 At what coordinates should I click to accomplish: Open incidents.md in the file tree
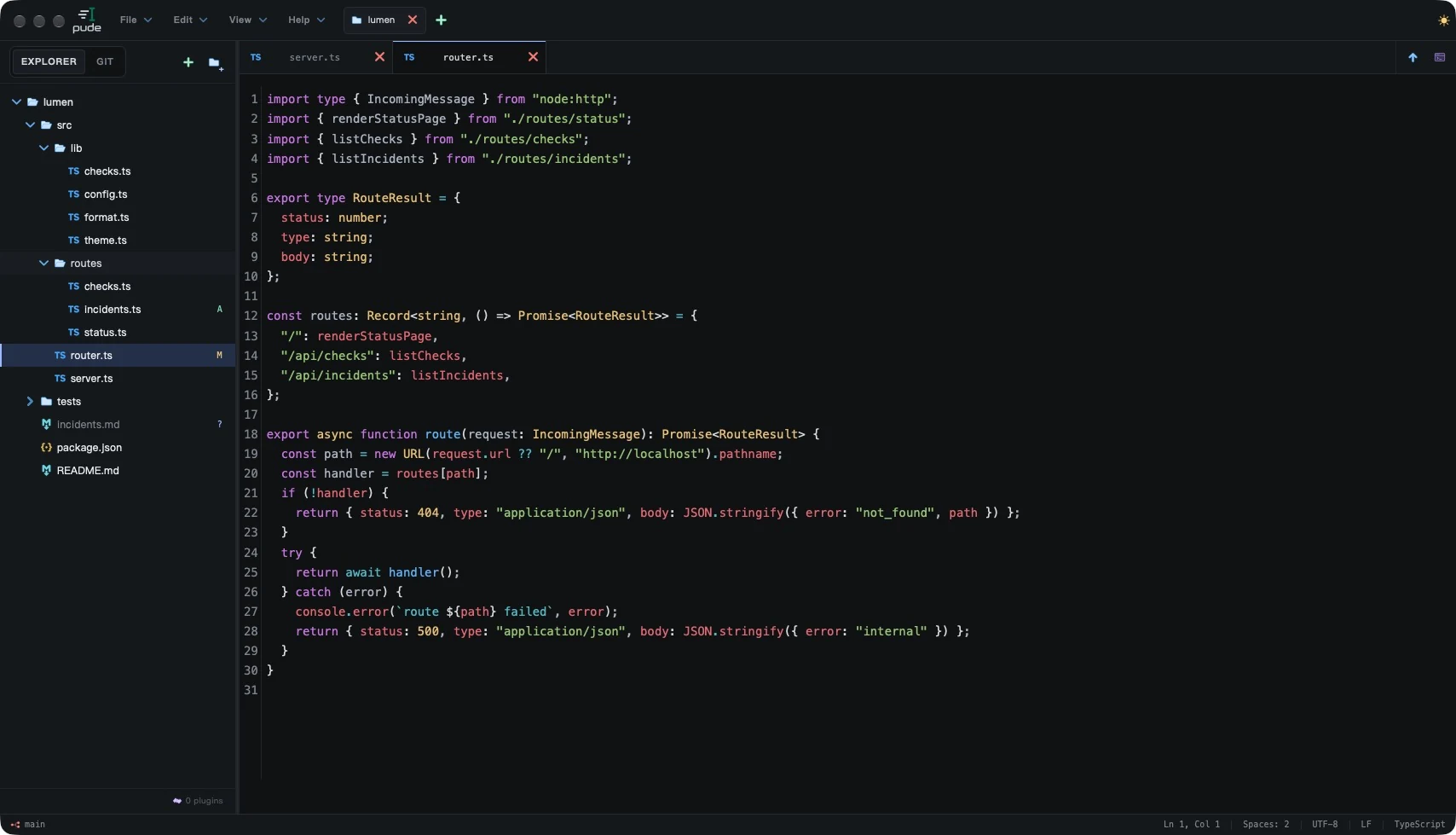pos(118,425)
